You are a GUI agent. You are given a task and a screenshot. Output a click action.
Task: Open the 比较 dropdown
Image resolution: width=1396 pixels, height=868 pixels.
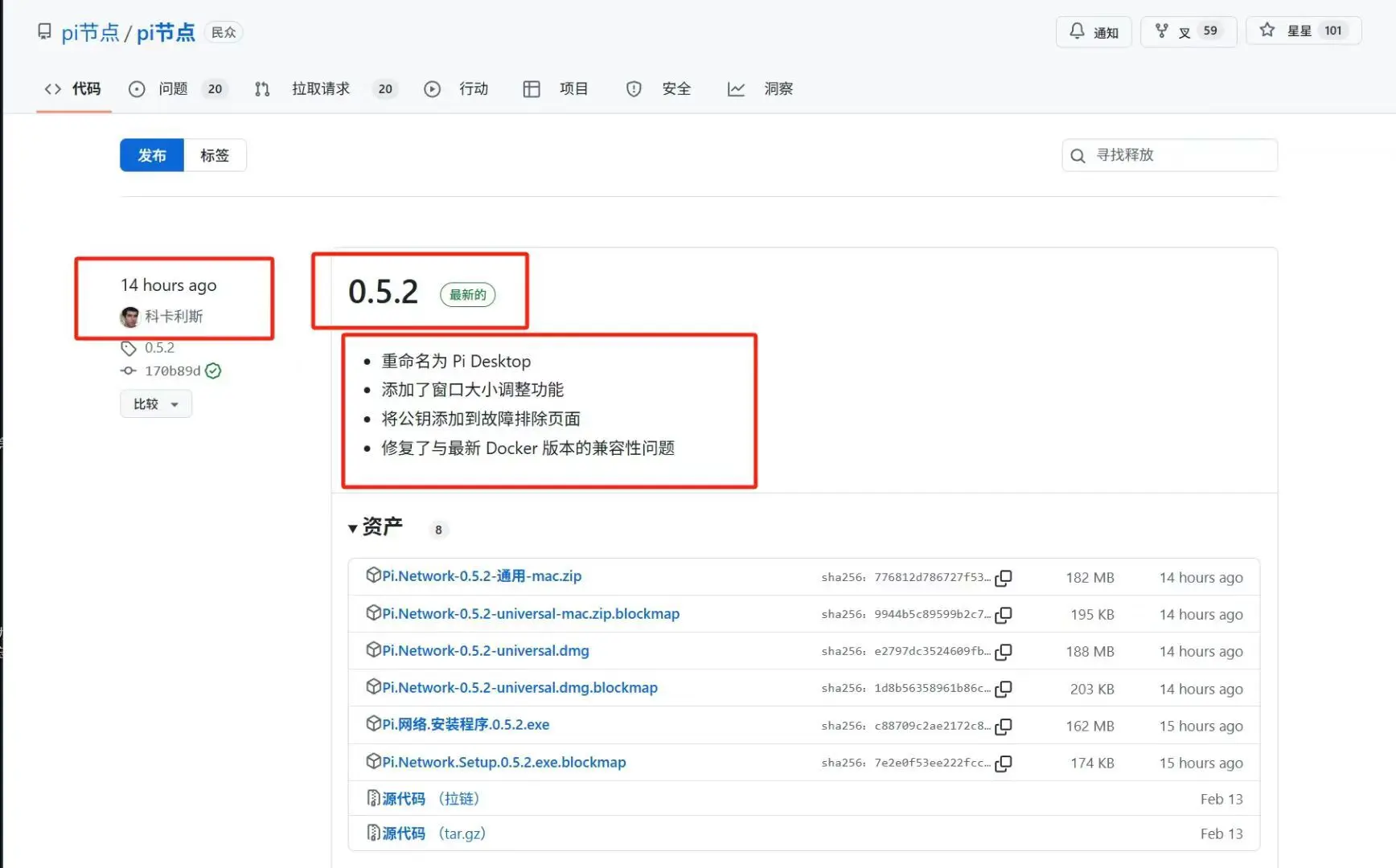tap(156, 403)
